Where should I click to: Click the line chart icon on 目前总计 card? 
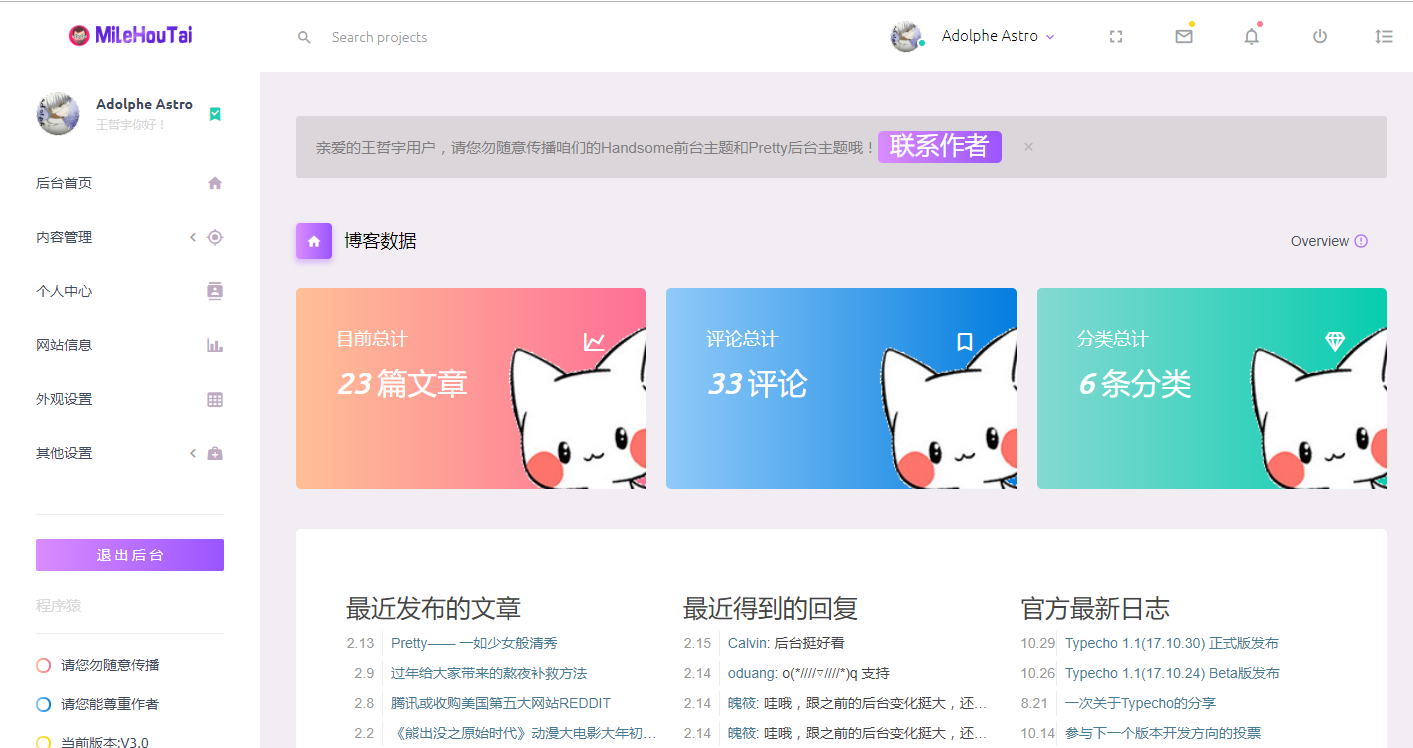pyautogui.click(x=594, y=342)
